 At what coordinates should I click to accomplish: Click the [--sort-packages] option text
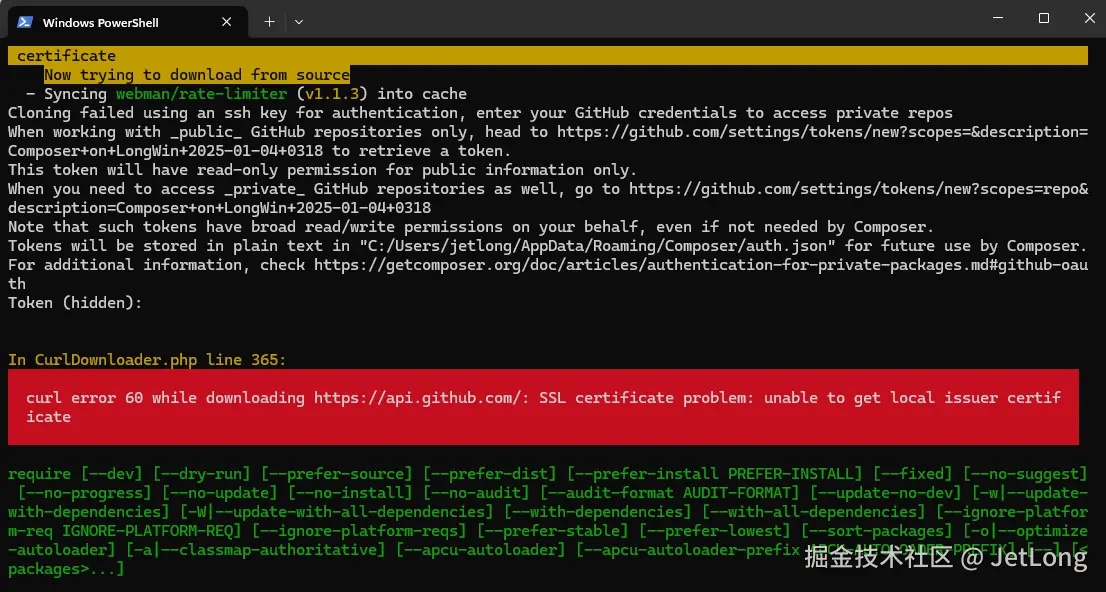coord(877,531)
